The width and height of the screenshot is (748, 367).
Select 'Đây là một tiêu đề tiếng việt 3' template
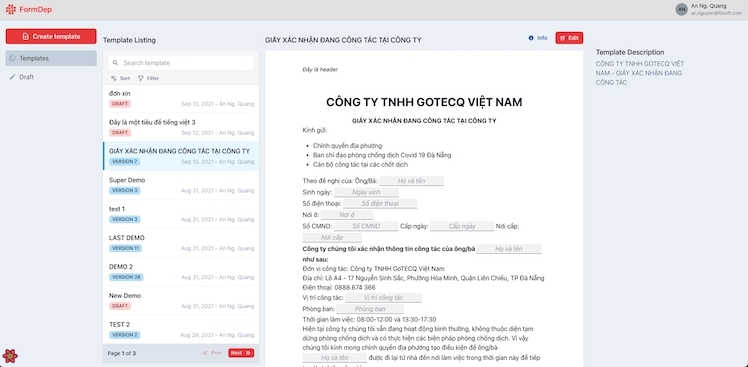[x=181, y=127]
